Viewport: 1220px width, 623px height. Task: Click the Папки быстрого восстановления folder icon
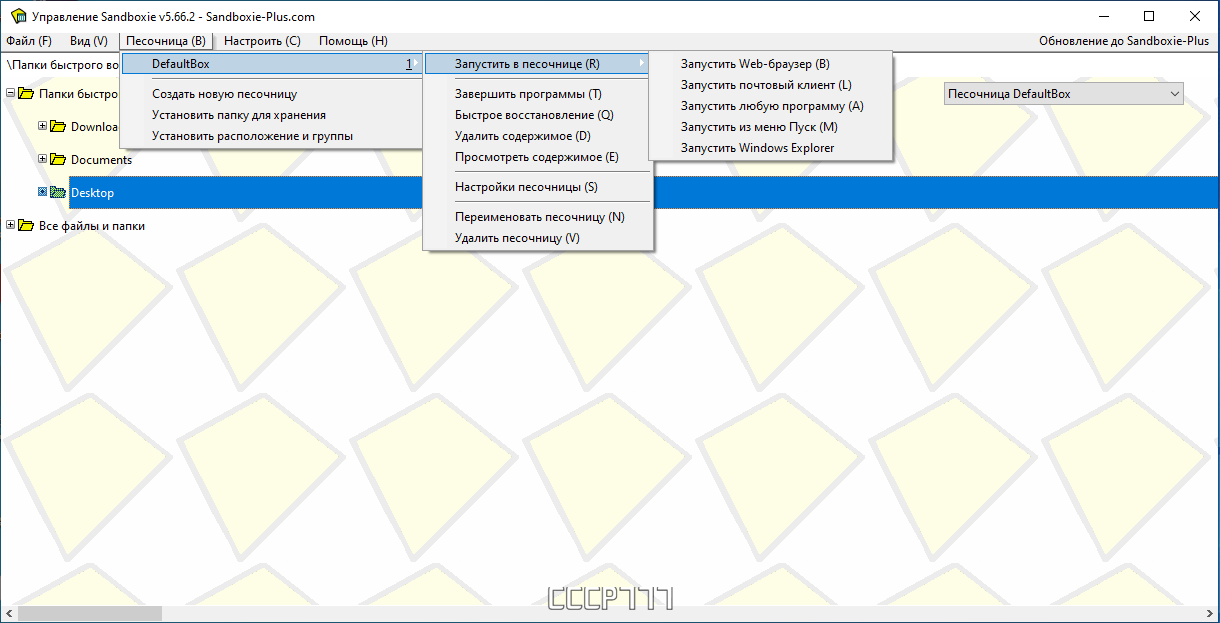[26, 93]
